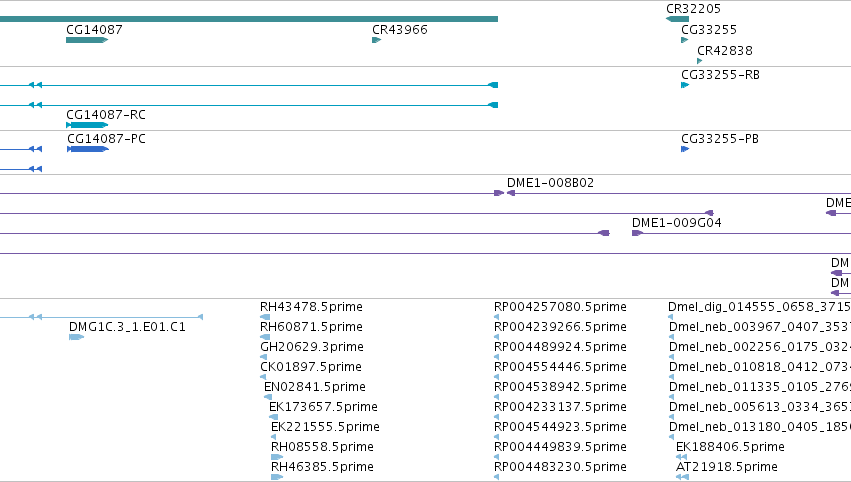Screen dimensions: 851x482
Task: Click the EK173657.5prime EST glyph
Action: pos(274,417)
